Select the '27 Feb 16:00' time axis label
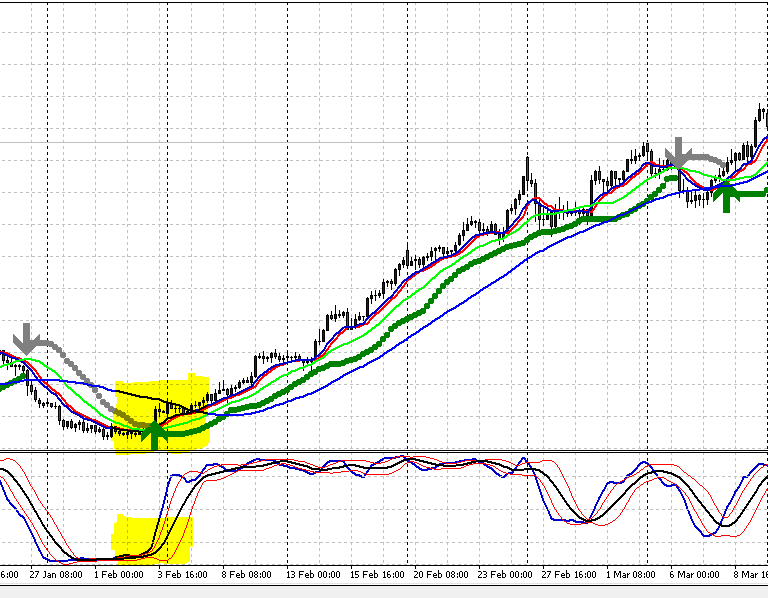Image resolution: width=768 pixels, height=598 pixels. pyautogui.click(x=569, y=574)
